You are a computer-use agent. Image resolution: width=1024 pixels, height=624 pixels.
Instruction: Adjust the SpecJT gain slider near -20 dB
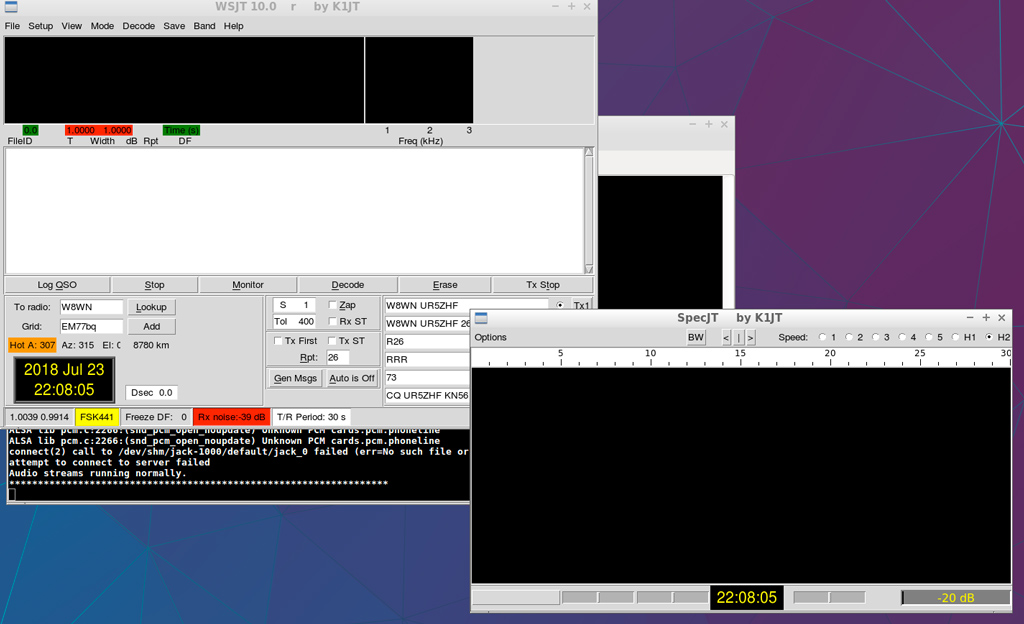tap(829, 597)
